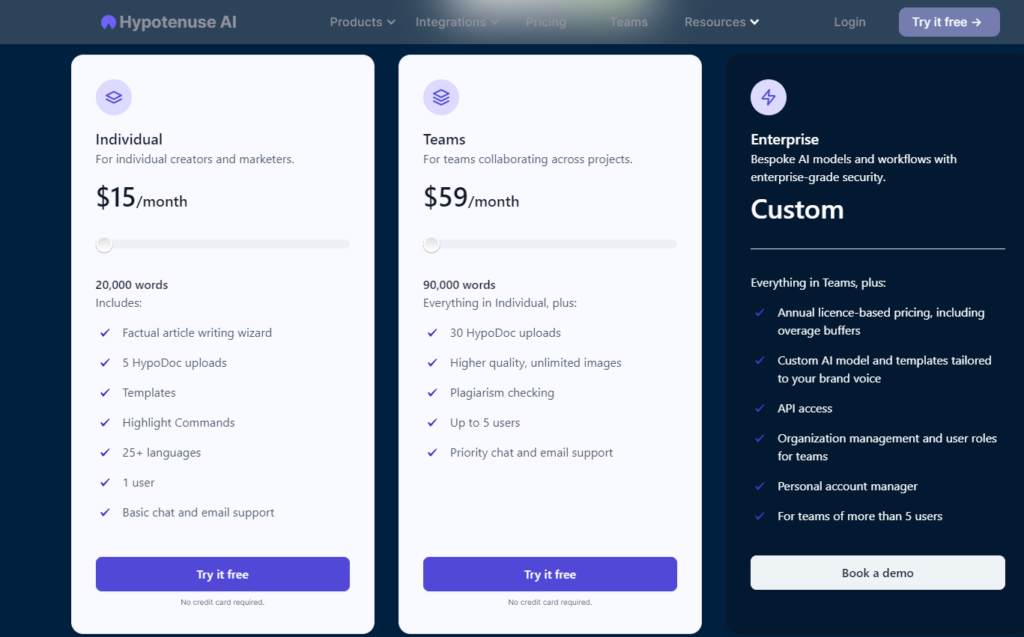This screenshot has height=637, width=1024.
Task: Click the Individual plan word-count slider handle
Action: click(x=104, y=244)
